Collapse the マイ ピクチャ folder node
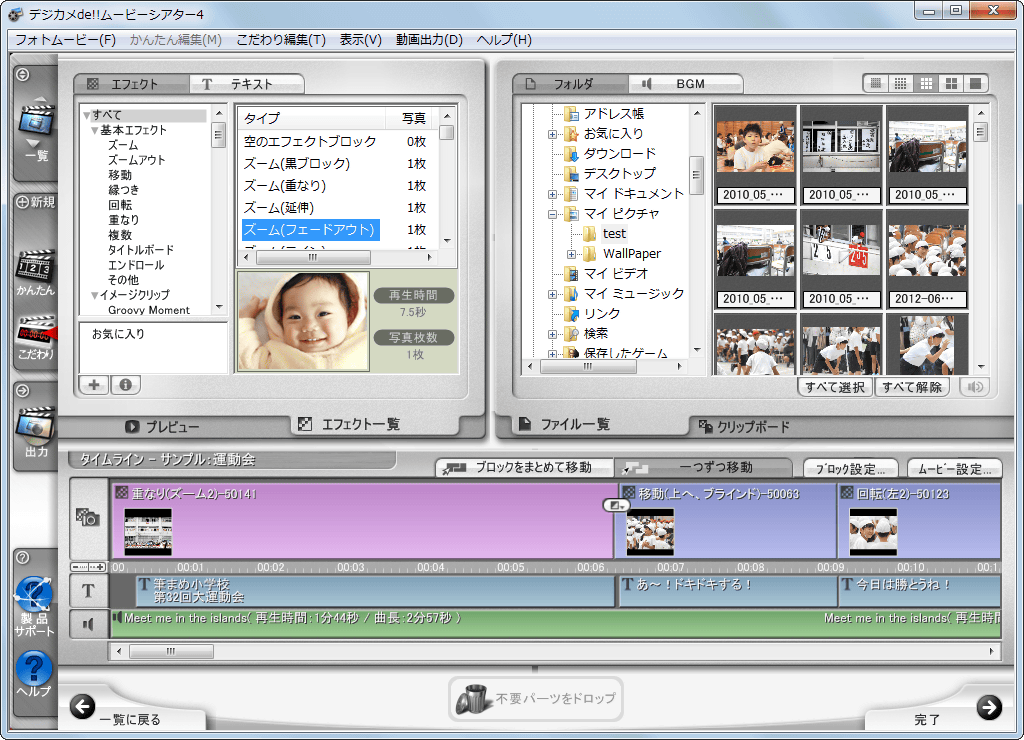 (553, 214)
